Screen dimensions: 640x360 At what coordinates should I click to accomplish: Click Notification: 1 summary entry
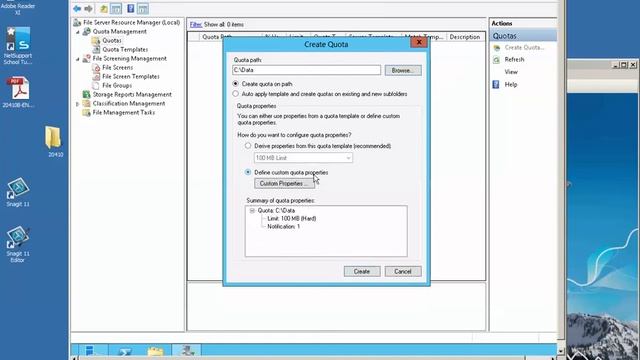[283, 227]
